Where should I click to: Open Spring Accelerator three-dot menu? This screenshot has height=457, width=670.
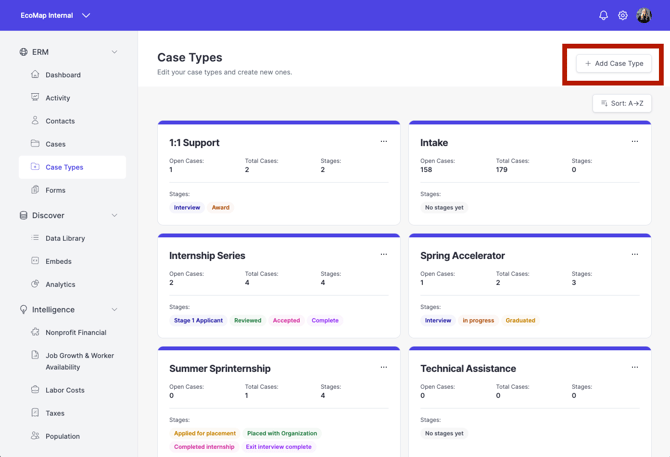point(635,254)
